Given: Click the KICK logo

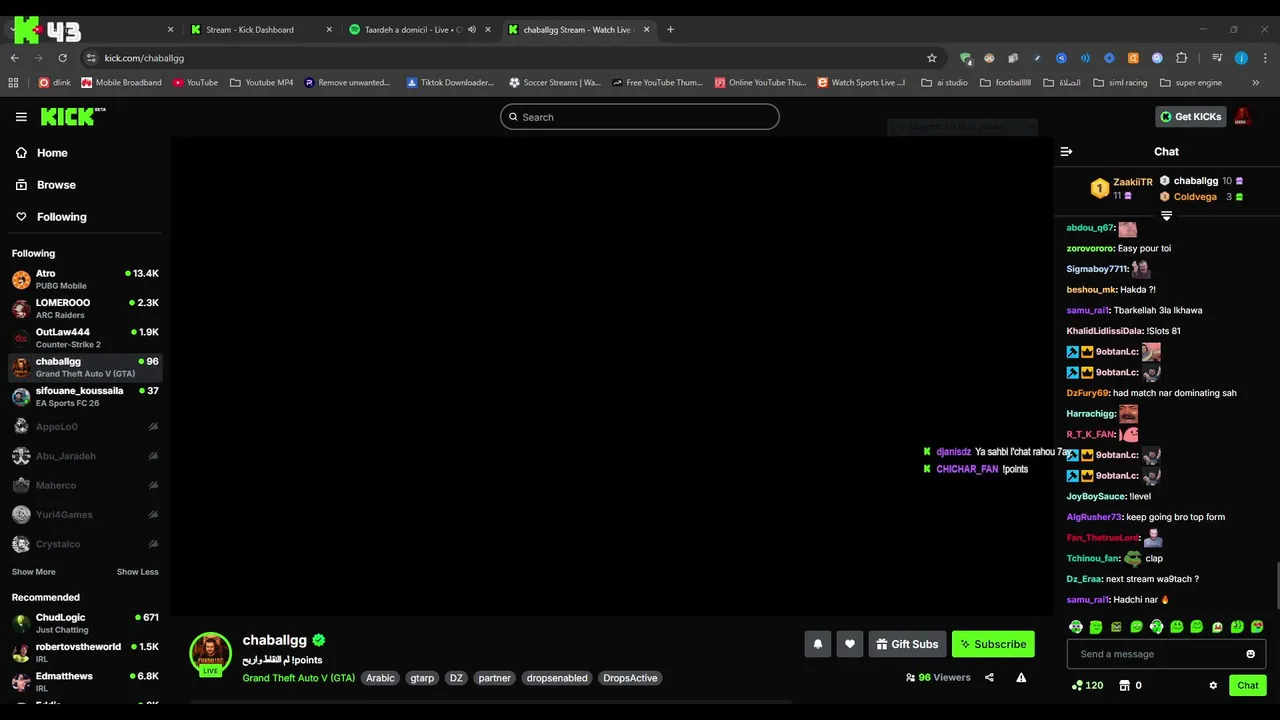Looking at the screenshot, I should [73, 117].
